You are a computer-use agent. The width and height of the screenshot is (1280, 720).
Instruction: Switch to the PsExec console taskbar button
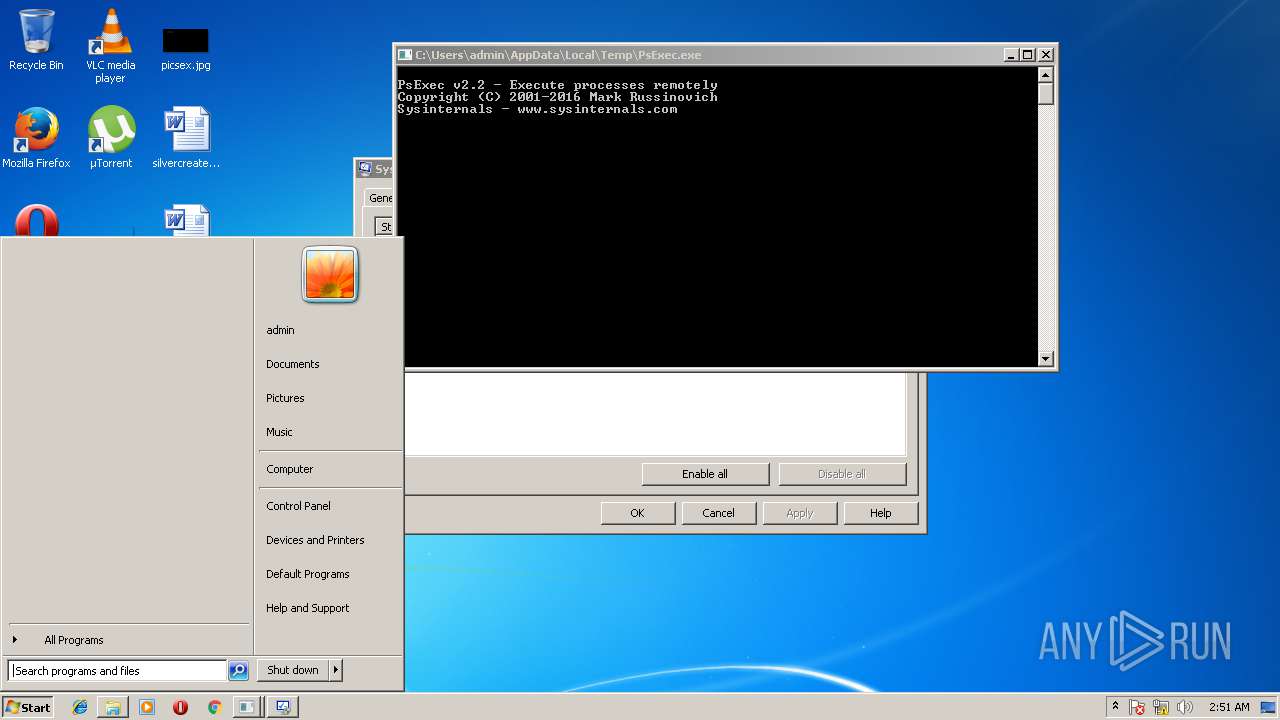pyautogui.click(x=246, y=707)
